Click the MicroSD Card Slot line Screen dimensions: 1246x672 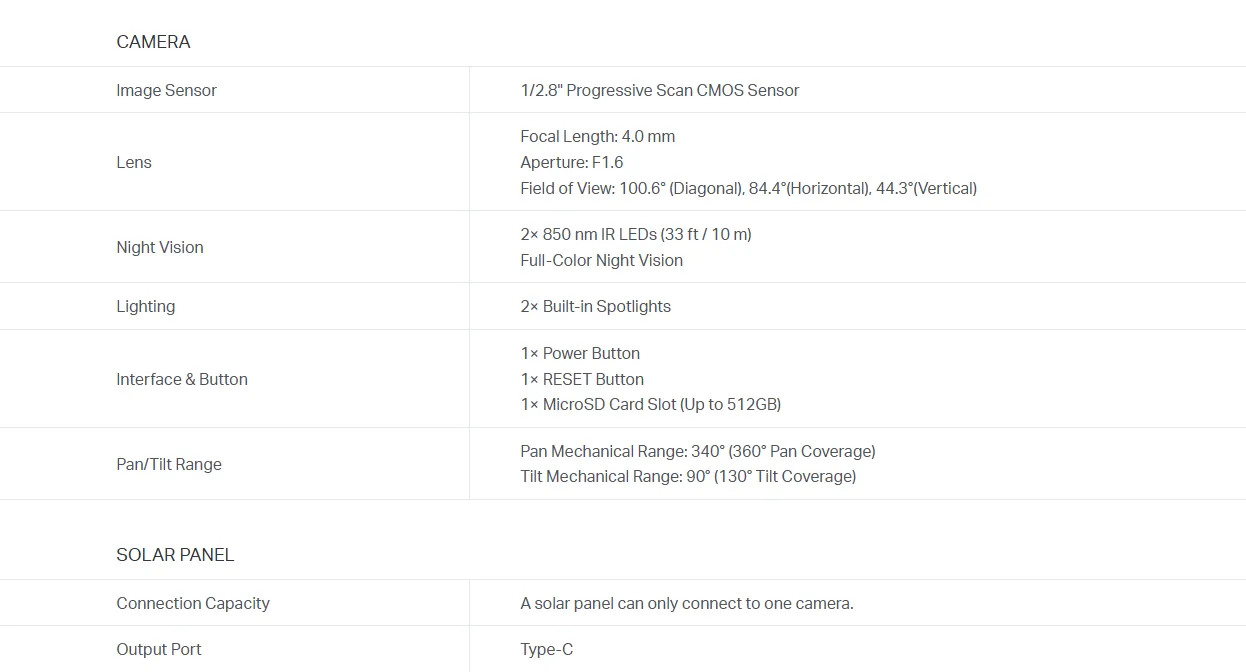[x=650, y=404]
